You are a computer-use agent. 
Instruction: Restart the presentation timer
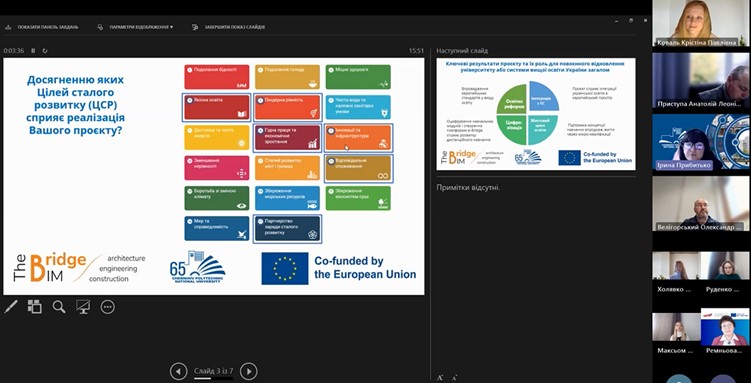click(45, 50)
